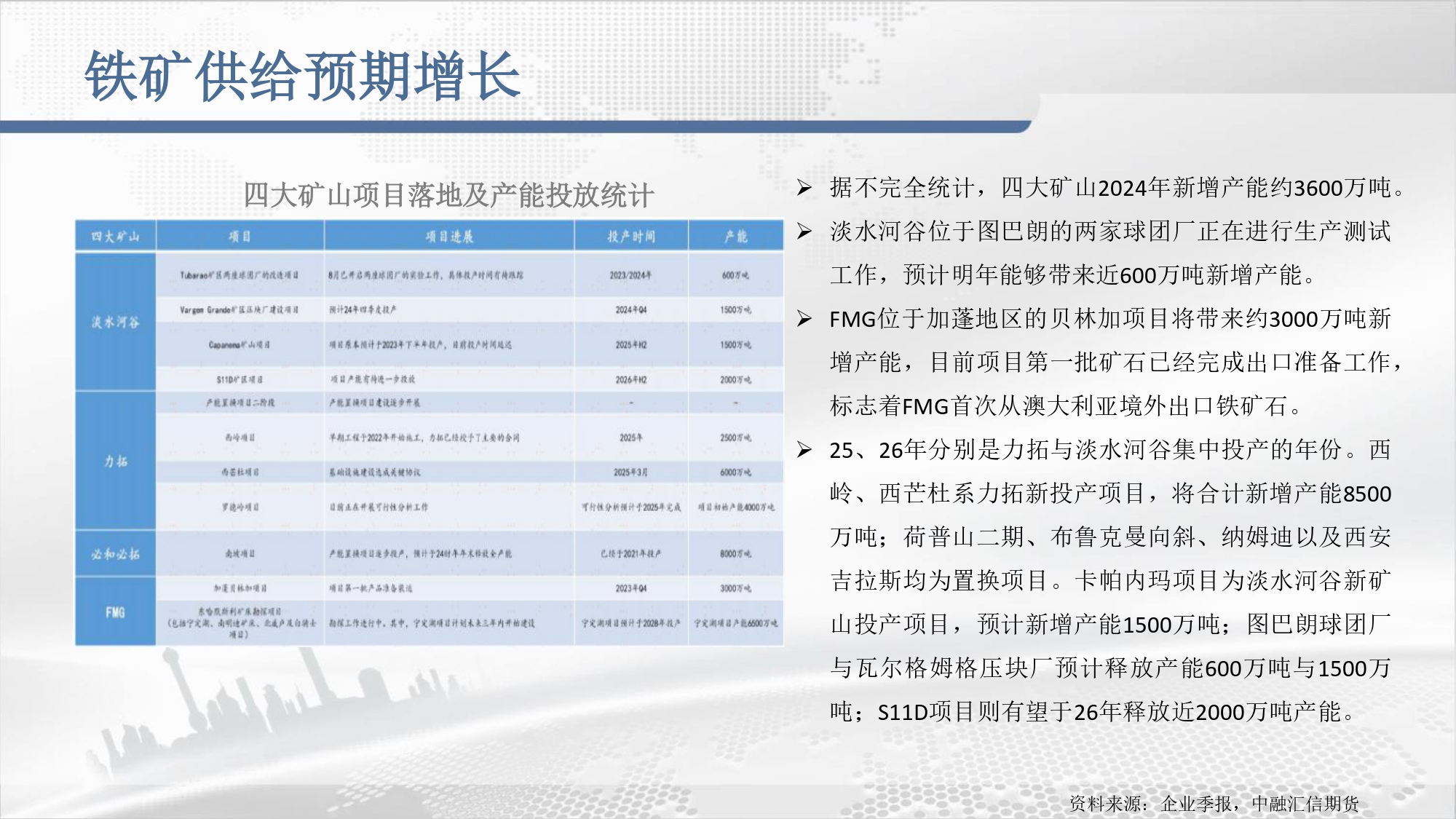Click the 'S11D矿区项目' cell
Image resolution: width=1456 pixels, height=819 pixels.
(x=240, y=379)
